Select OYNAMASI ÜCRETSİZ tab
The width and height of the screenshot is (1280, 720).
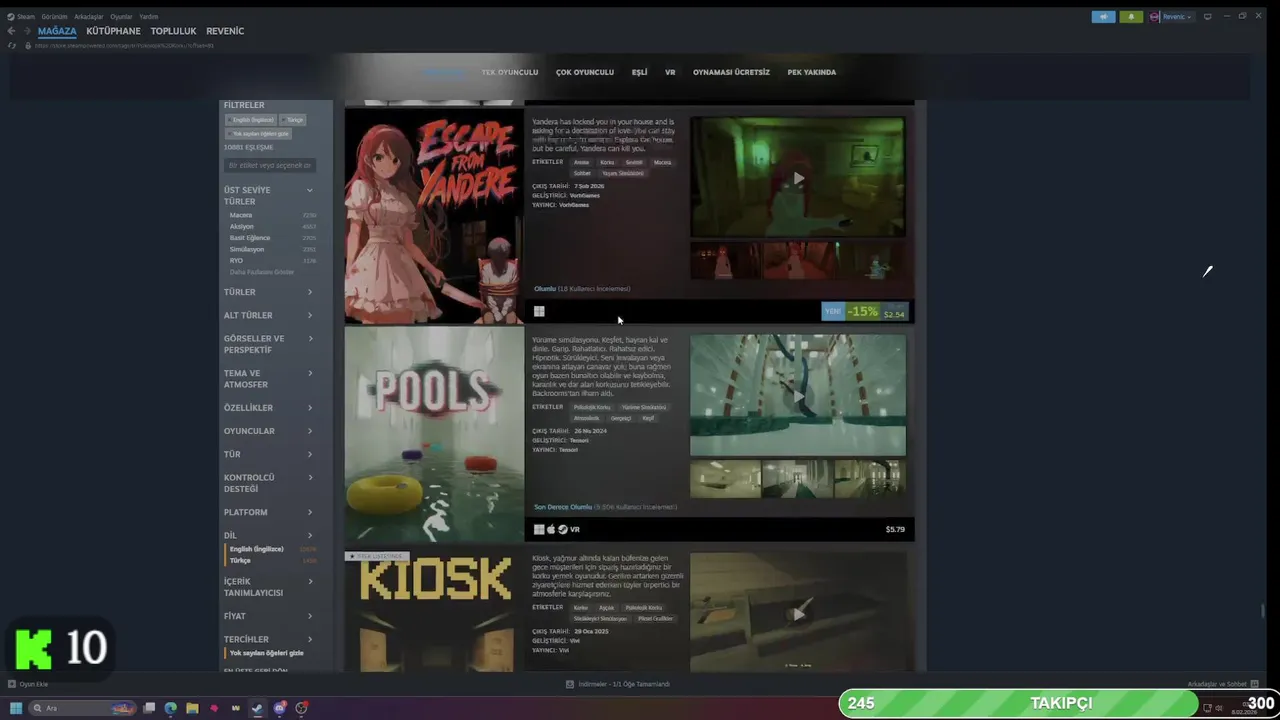[731, 72]
